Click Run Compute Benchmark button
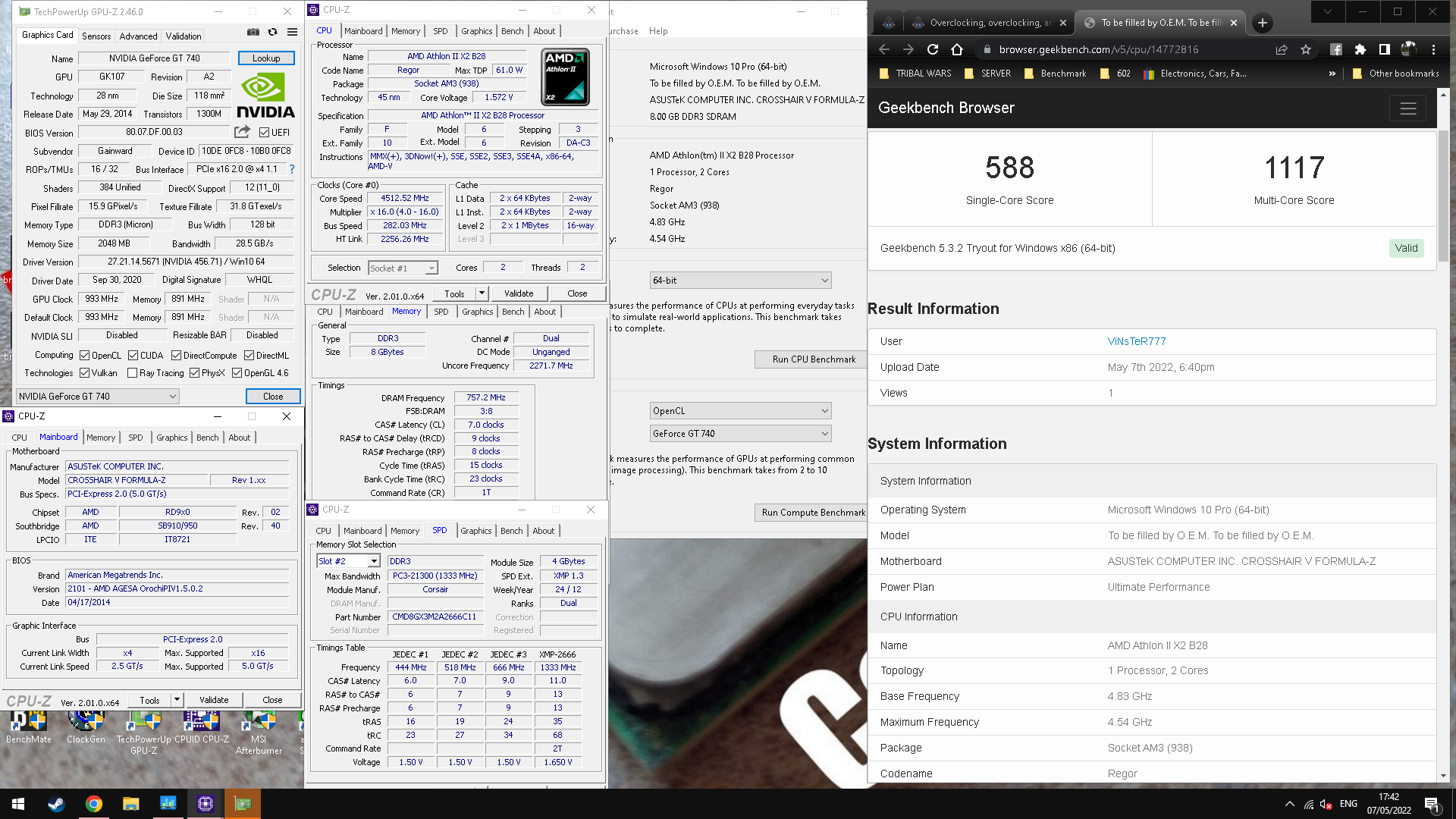This screenshot has height=819, width=1456. (813, 513)
